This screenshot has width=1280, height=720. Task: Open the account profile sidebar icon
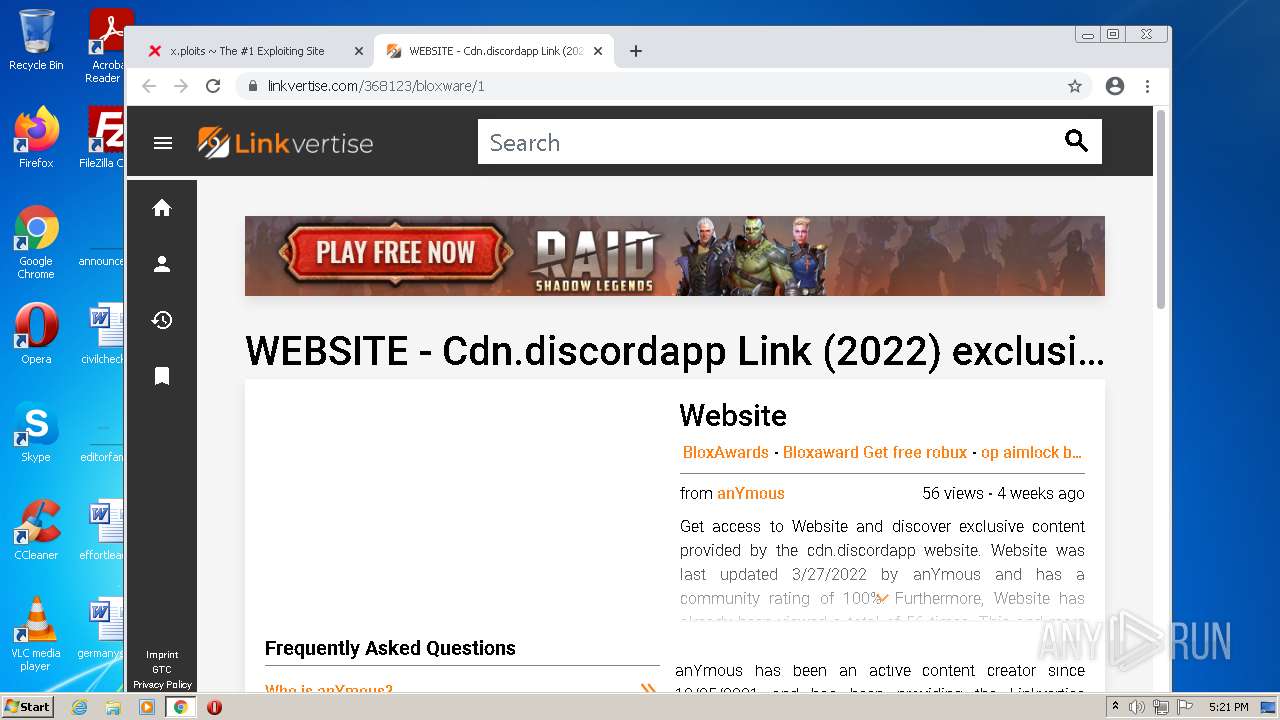tap(162, 264)
